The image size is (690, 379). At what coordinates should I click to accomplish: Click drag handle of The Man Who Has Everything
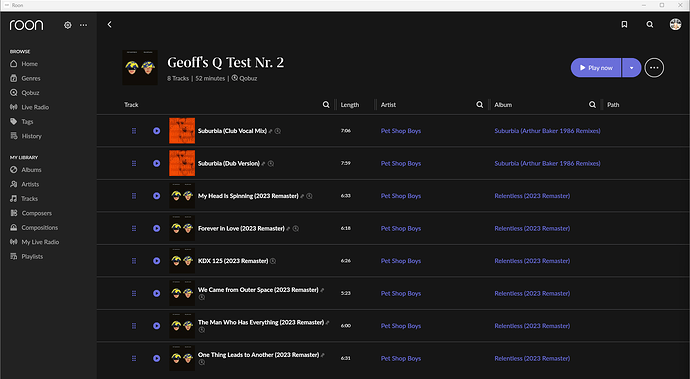[134, 326]
